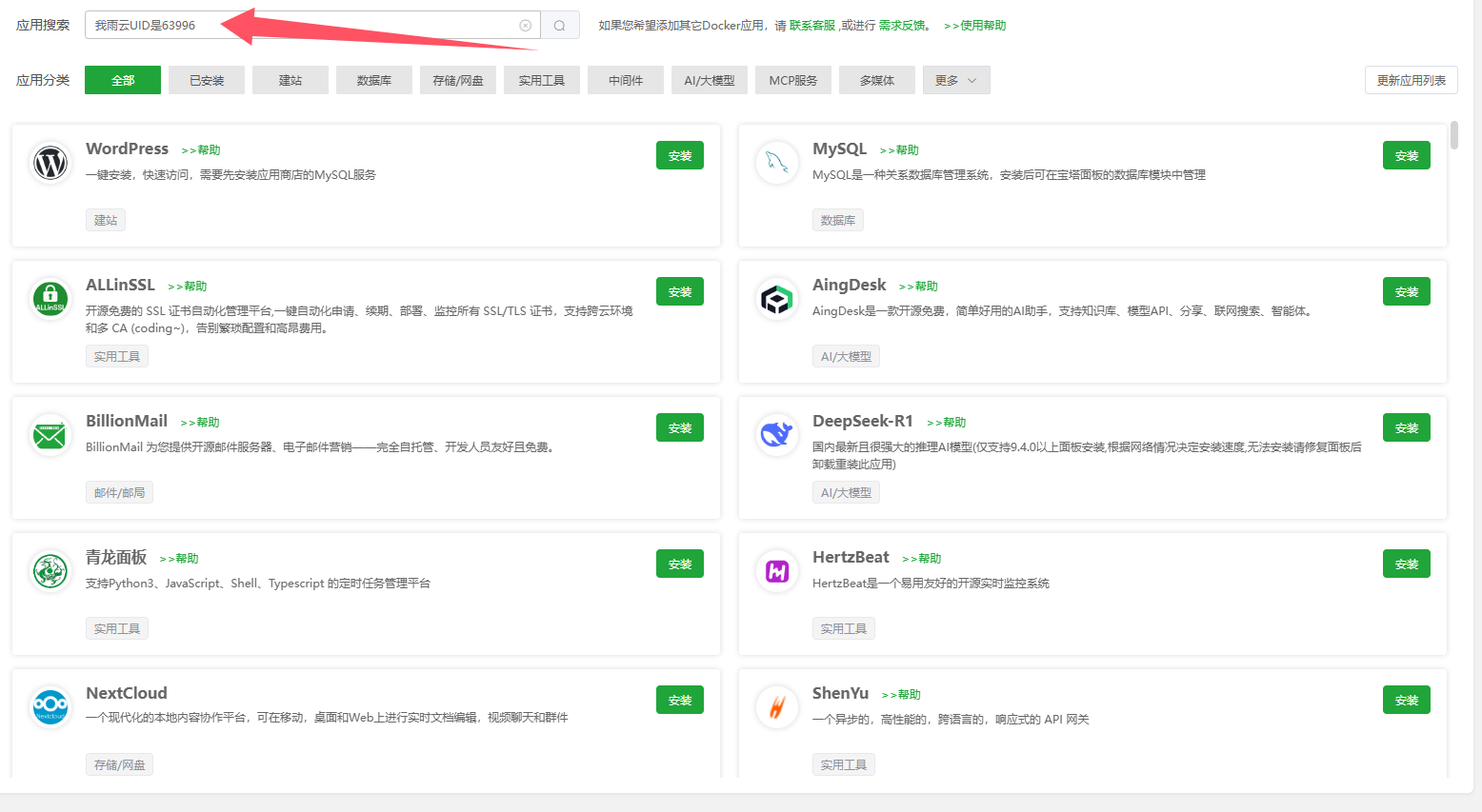This screenshot has height=812, width=1482.
Task: Select the AI/大模型 category tab
Action: [x=710, y=80]
